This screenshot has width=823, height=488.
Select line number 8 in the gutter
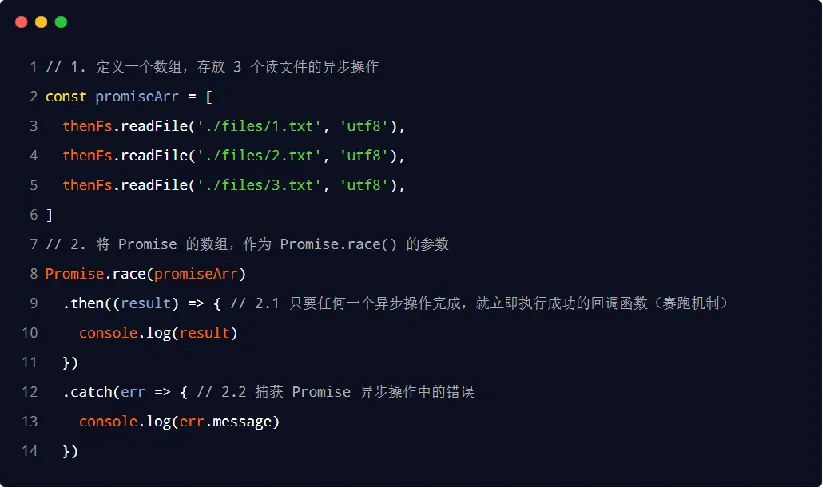coord(33,274)
